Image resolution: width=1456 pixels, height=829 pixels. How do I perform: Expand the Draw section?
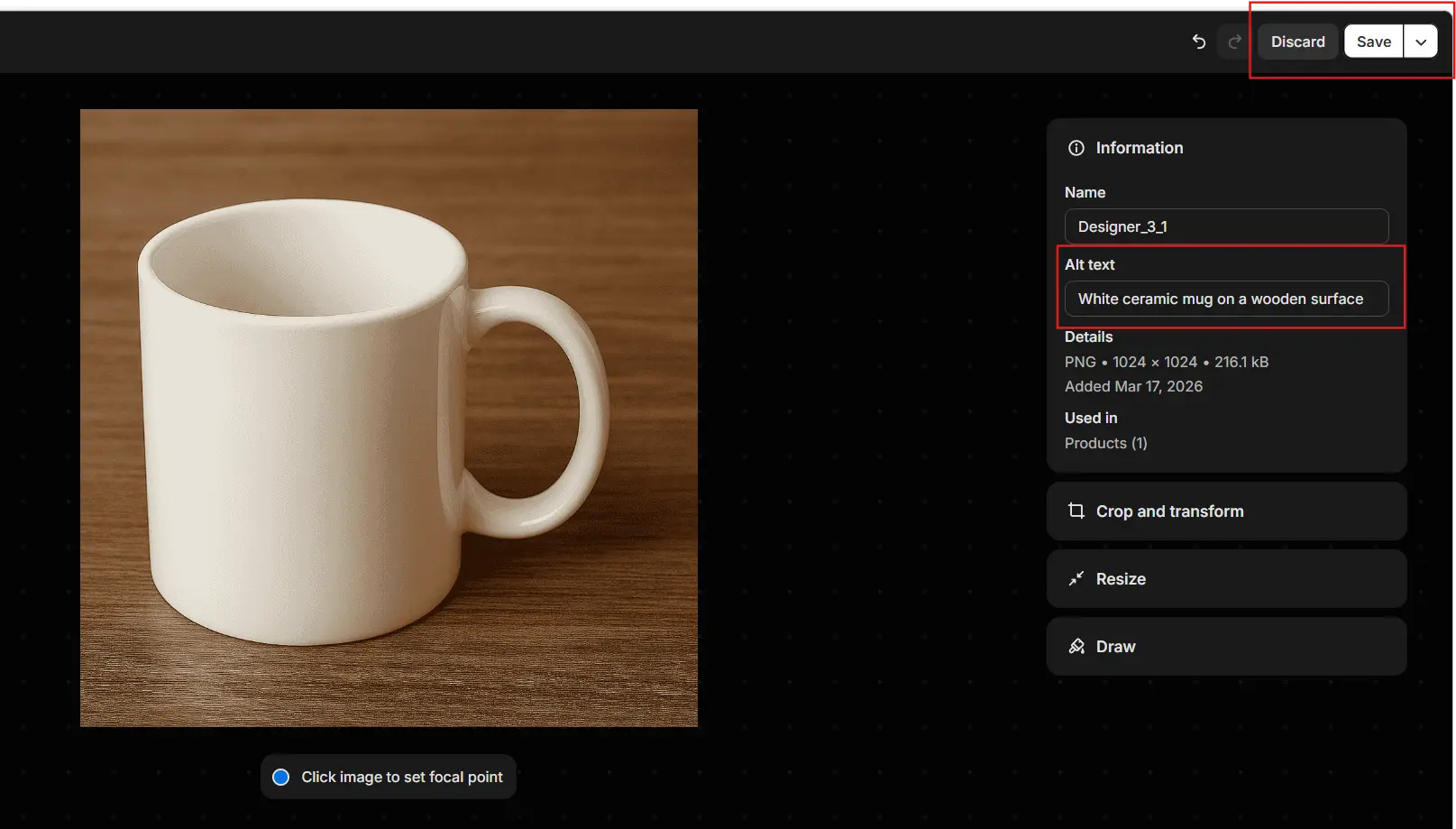tap(1226, 647)
